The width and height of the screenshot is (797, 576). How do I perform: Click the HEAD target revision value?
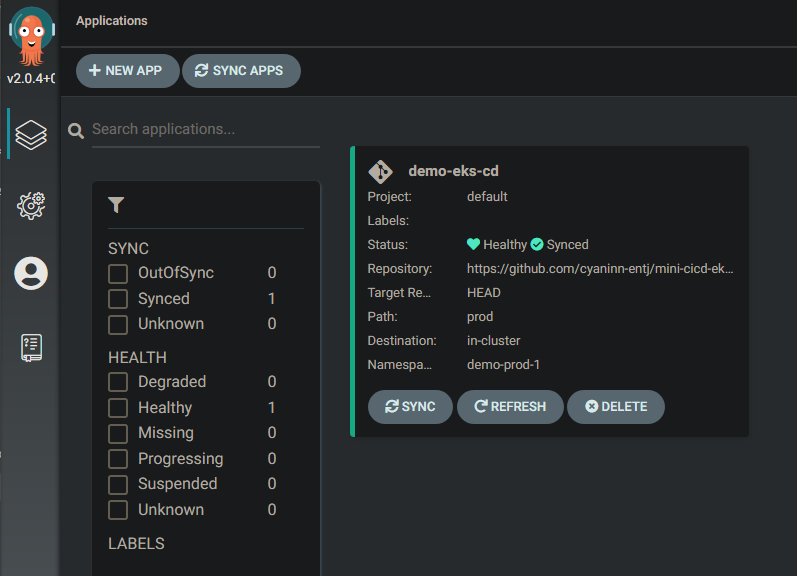pyautogui.click(x=484, y=293)
